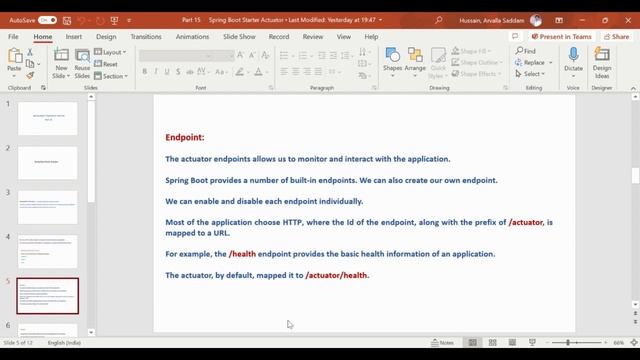This screenshot has width=640, height=360.
Task: Switch to the Insert tab
Action: point(73,37)
